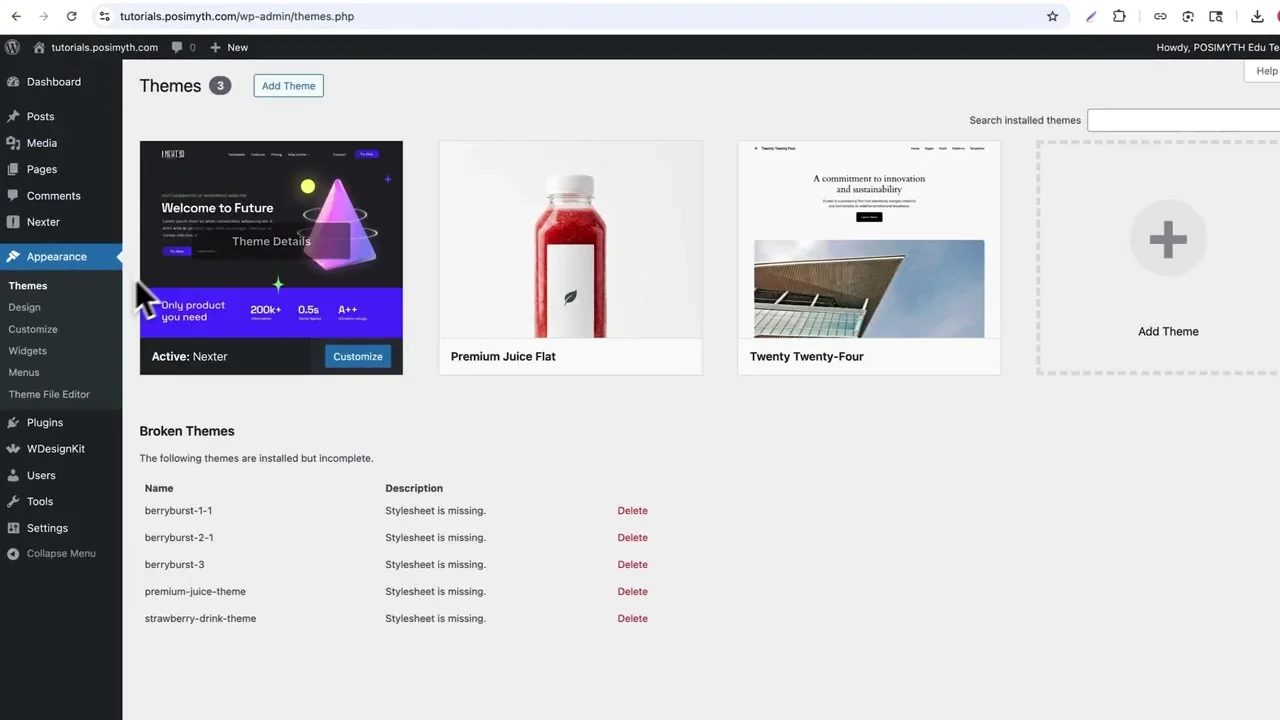1280x720 pixels.
Task: Click the home icon beside tutorials.posimyth.com
Action: point(39,47)
